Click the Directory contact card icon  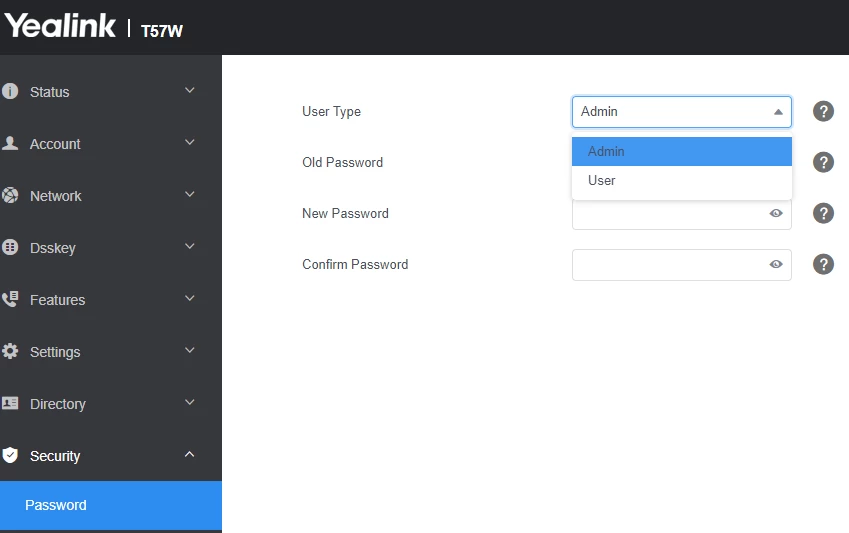(x=10, y=403)
